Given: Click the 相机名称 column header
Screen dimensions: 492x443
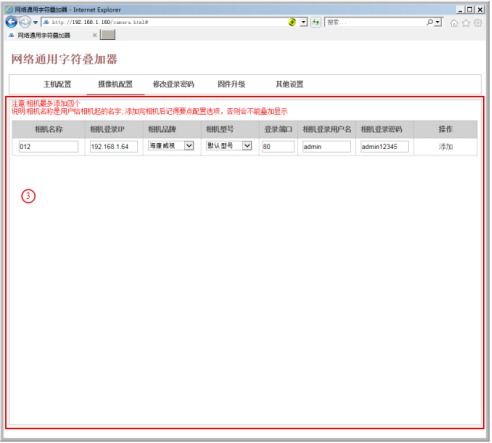Looking at the screenshot, I should point(49,129).
